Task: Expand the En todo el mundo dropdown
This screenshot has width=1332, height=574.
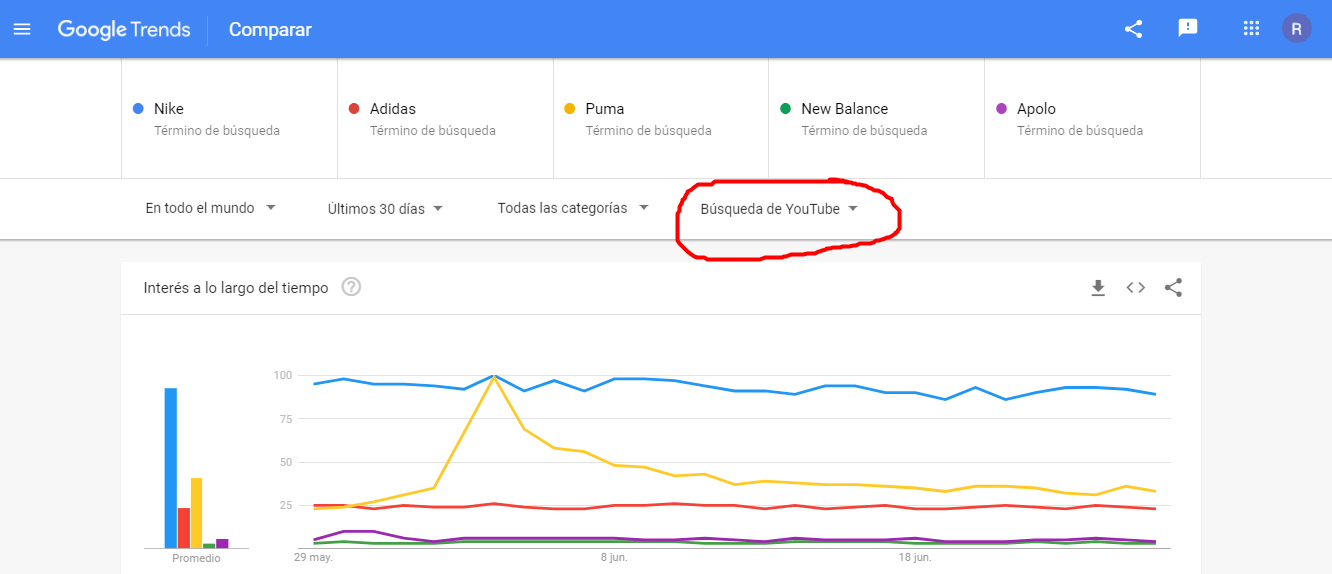Action: click(x=210, y=208)
